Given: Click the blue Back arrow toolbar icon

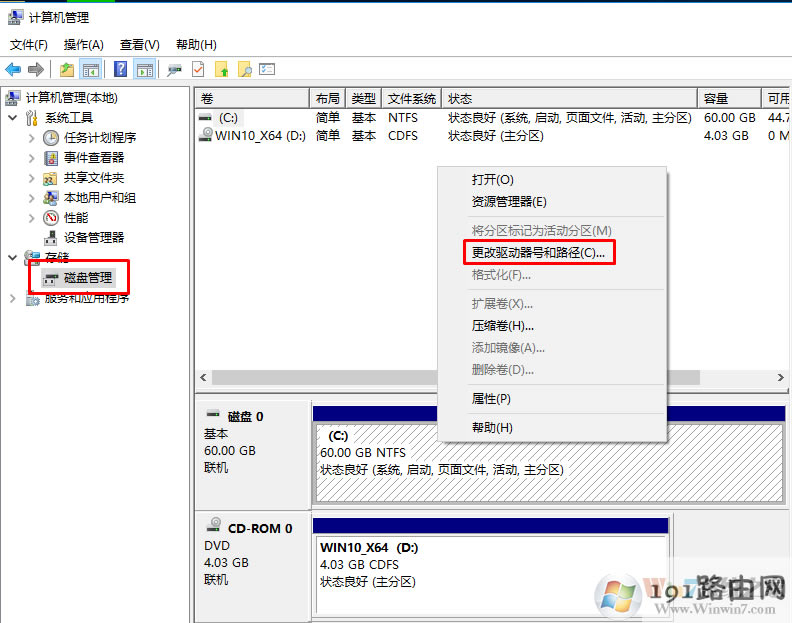Looking at the screenshot, I should pos(13,69).
